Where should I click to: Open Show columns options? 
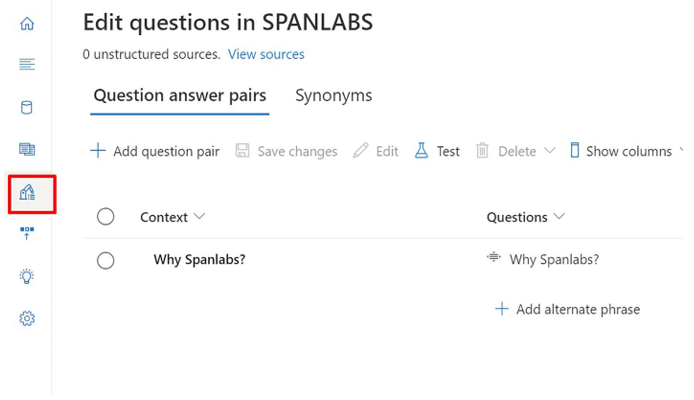pos(626,151)
